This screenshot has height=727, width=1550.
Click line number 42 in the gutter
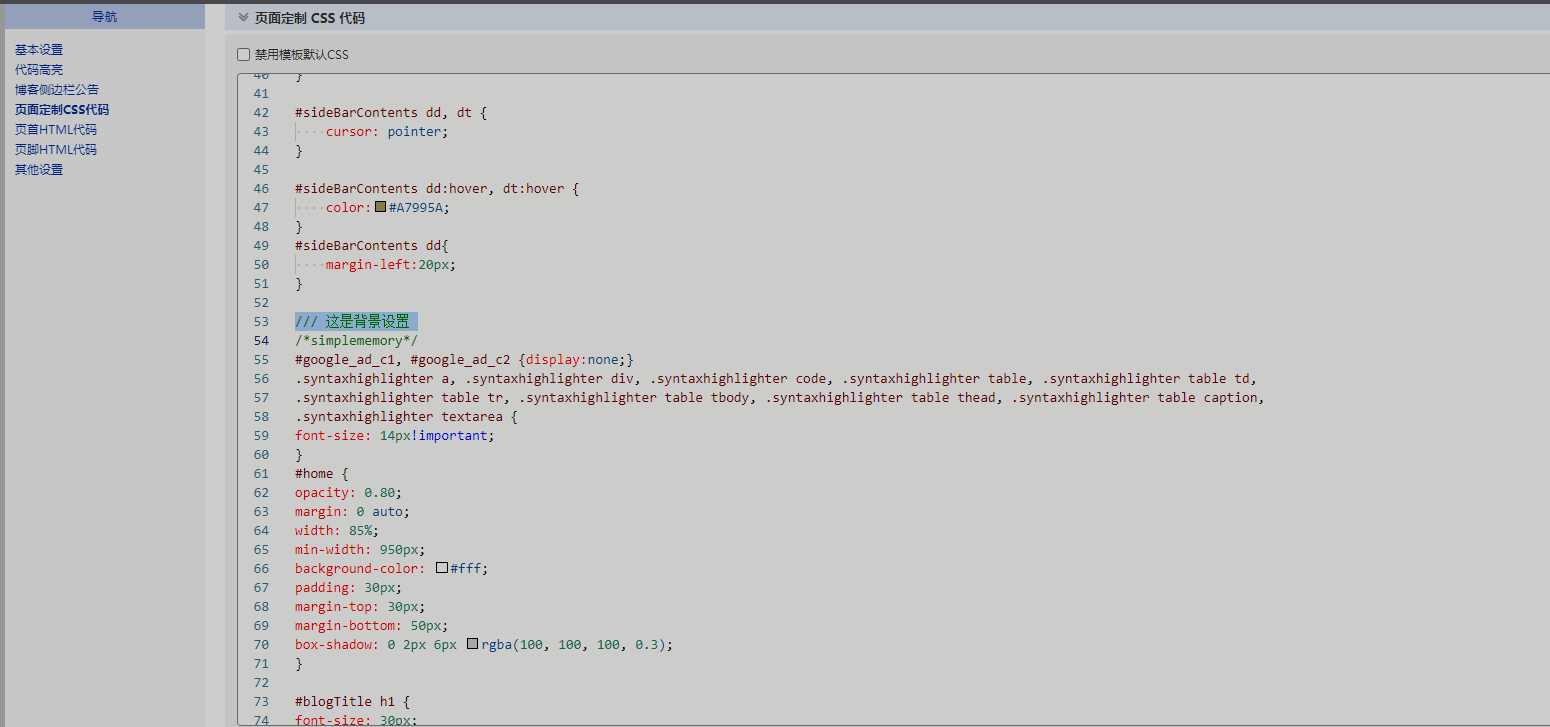(x=262, y=112)
